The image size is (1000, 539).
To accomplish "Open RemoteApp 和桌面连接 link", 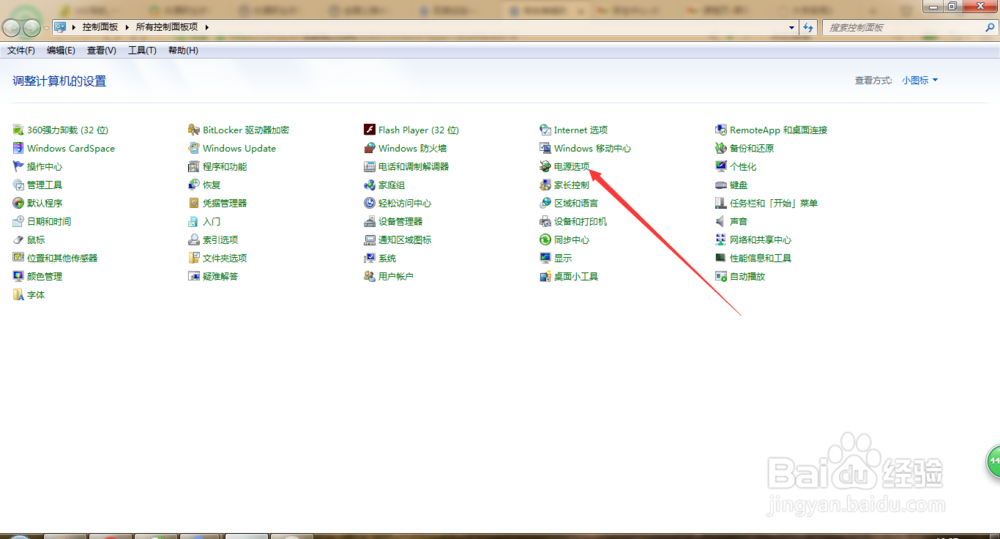I will pyautogui.click(x=779, y=130).
